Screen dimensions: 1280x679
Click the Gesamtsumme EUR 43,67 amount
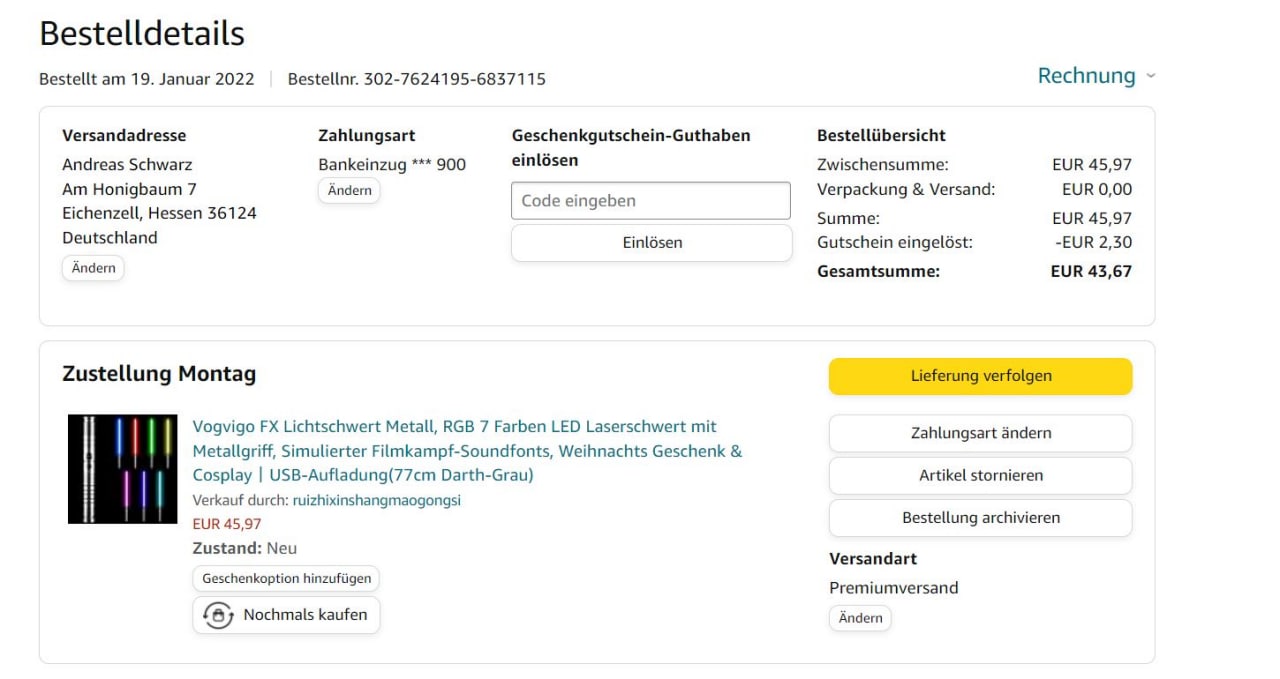tap(1091, 271)
